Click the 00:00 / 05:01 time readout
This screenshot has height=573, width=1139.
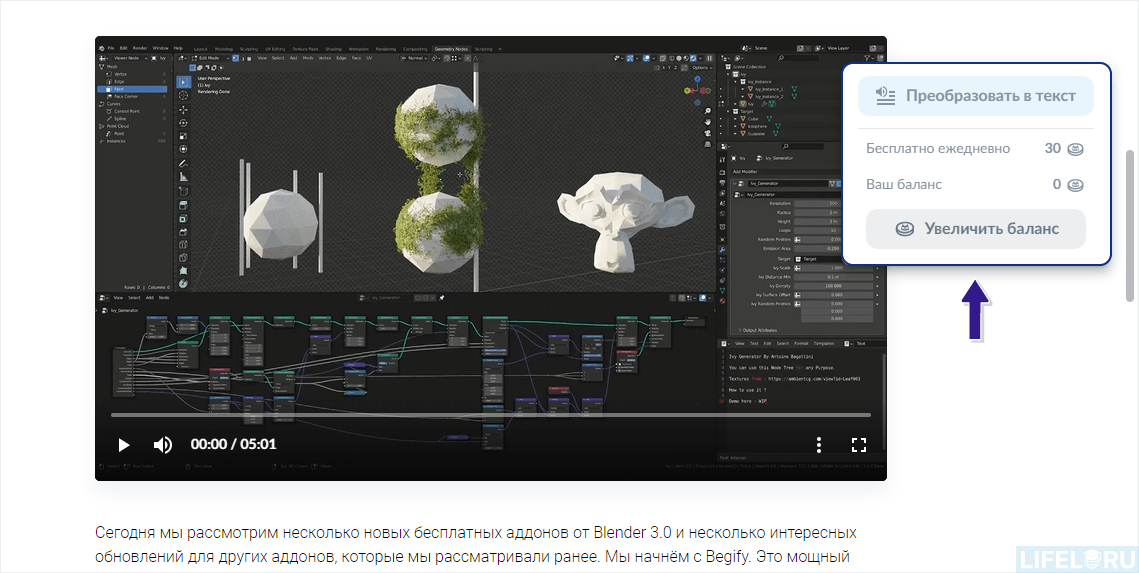coord(233,444)
